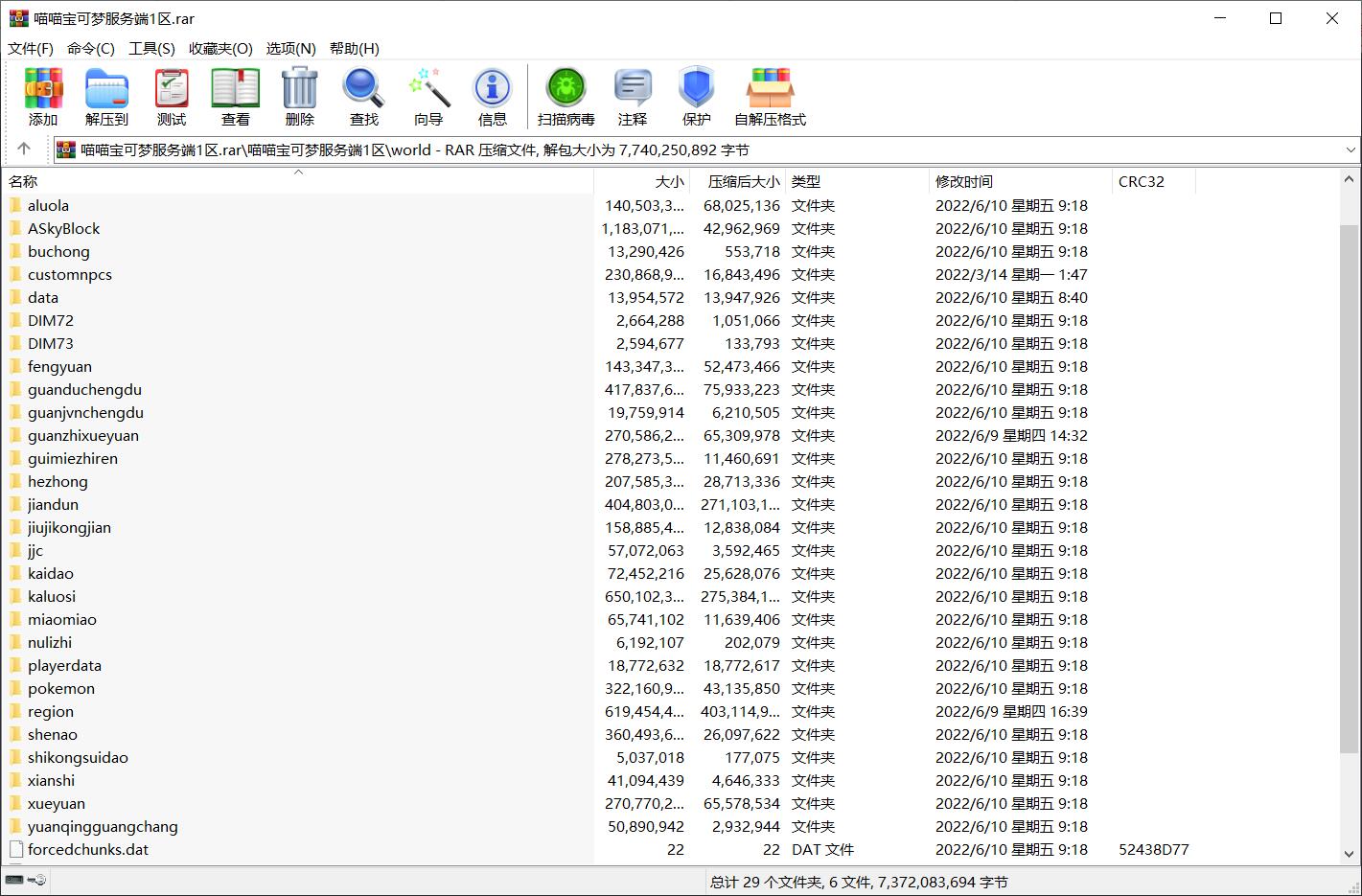
Task: Sort by 压缩后大小 column header
Action: coord(737,181)
